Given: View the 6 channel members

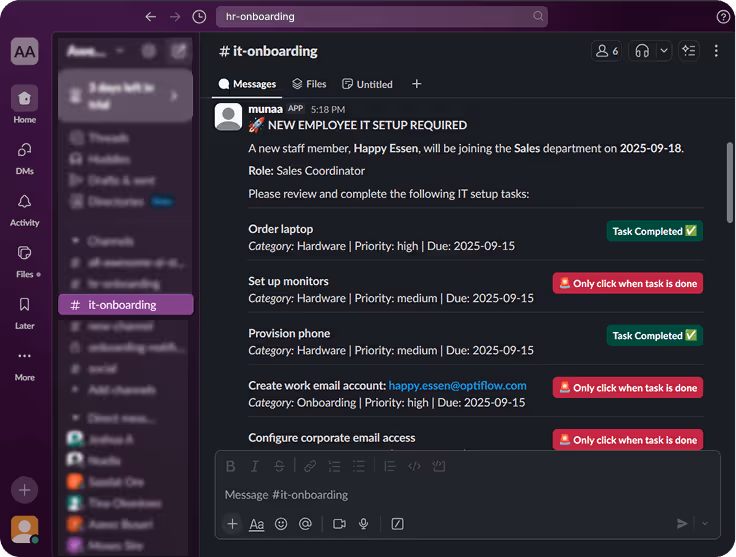Looking at the screenshot, I should click(x=606, y=51).
